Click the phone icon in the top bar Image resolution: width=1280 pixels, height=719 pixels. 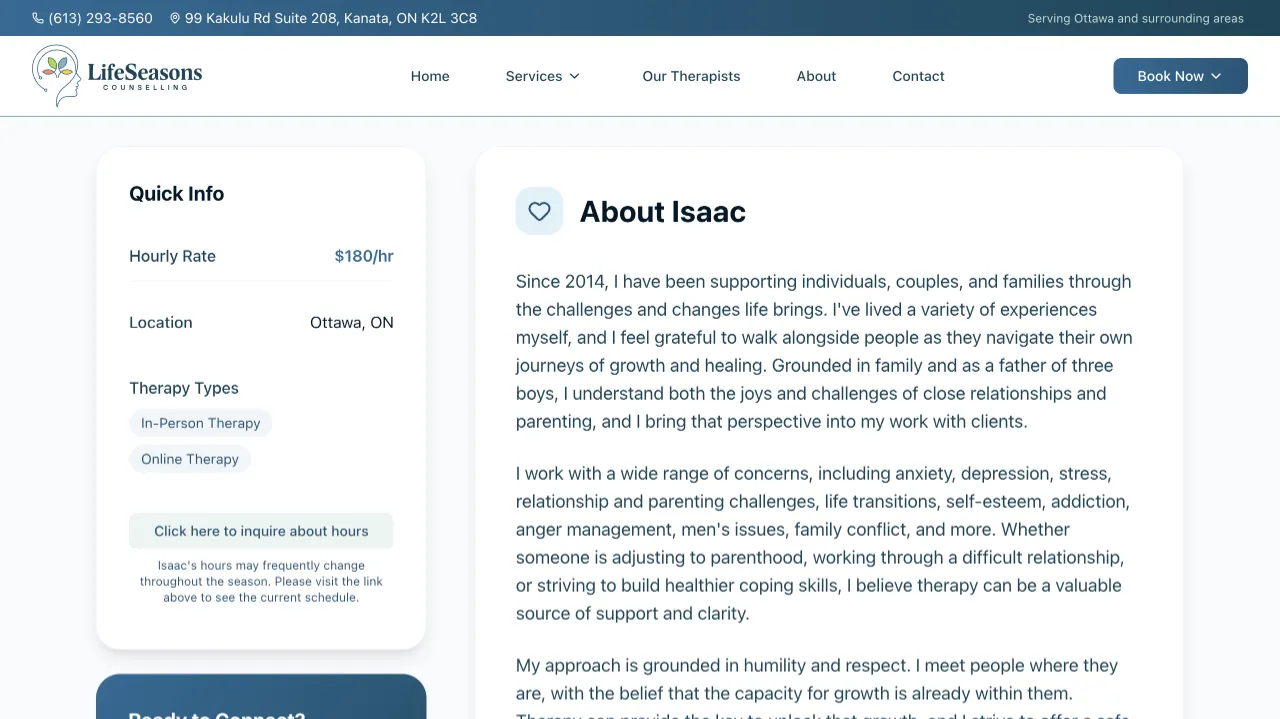coord(36,18)
